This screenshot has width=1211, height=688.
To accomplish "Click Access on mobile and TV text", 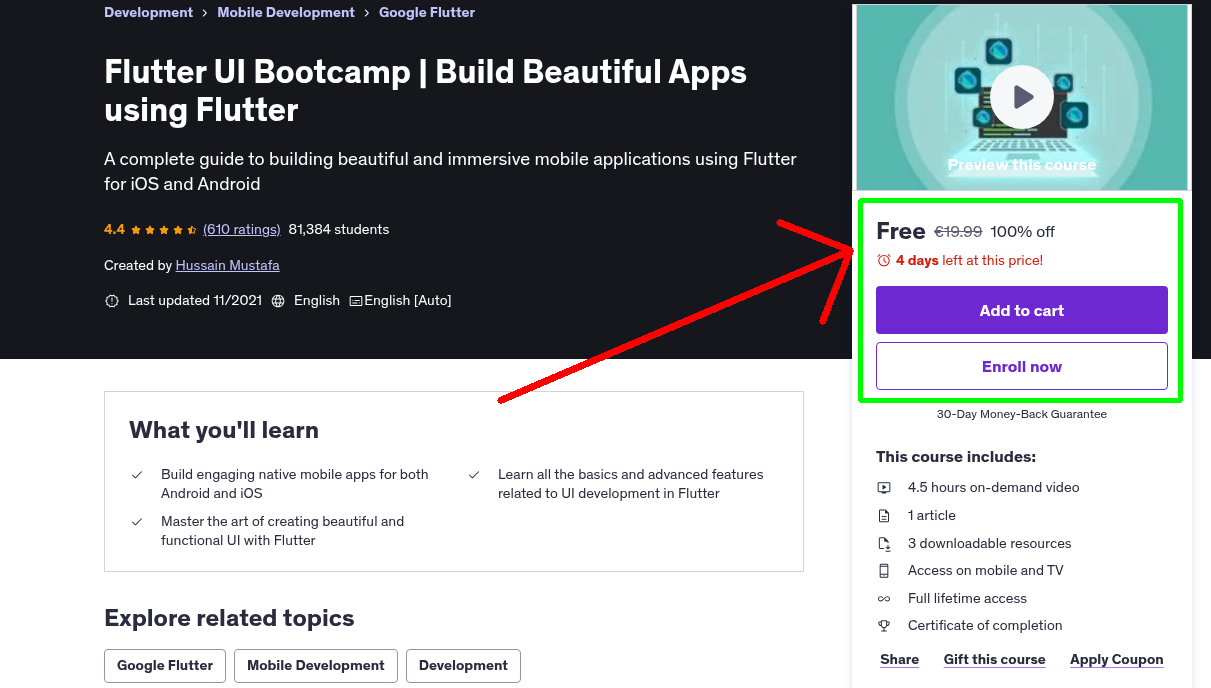I will coord(985,571).
